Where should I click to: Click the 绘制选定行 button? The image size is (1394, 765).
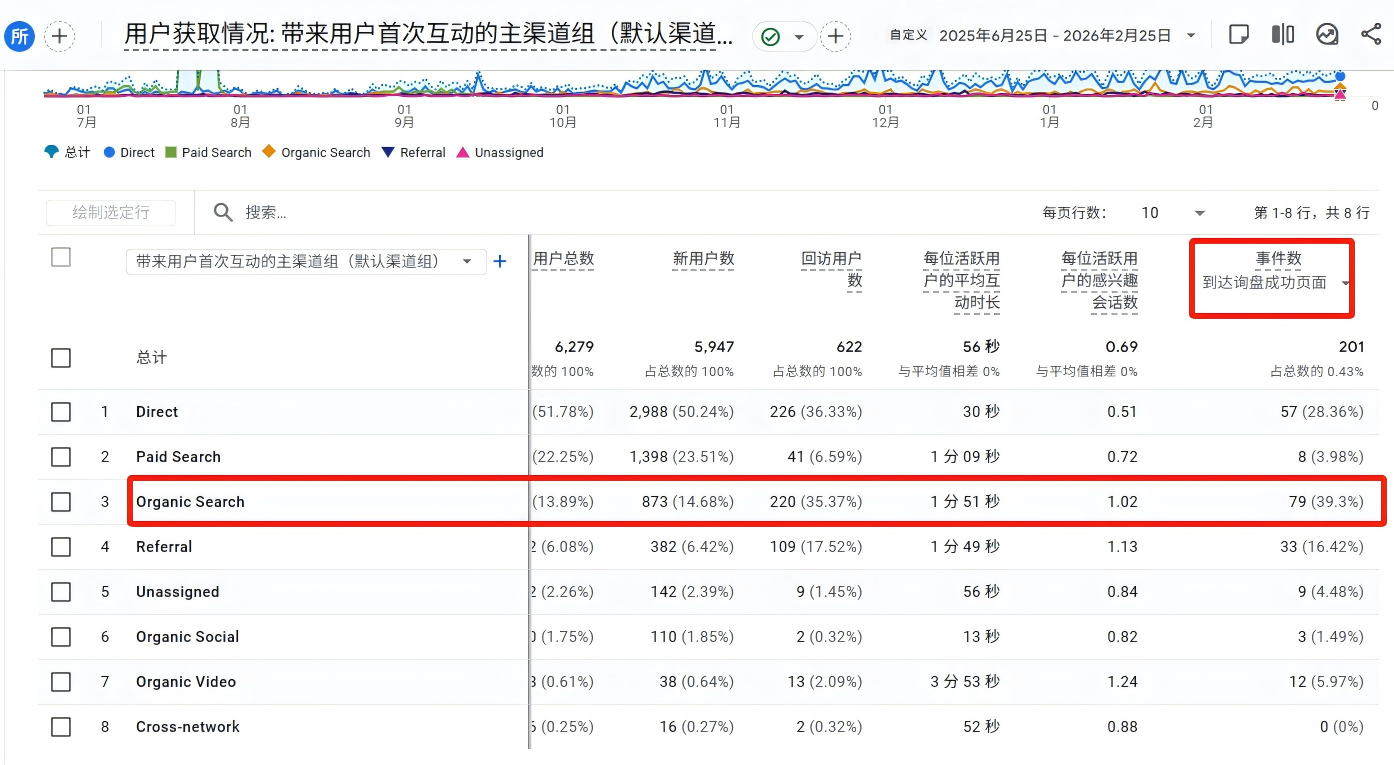[111, 212]
